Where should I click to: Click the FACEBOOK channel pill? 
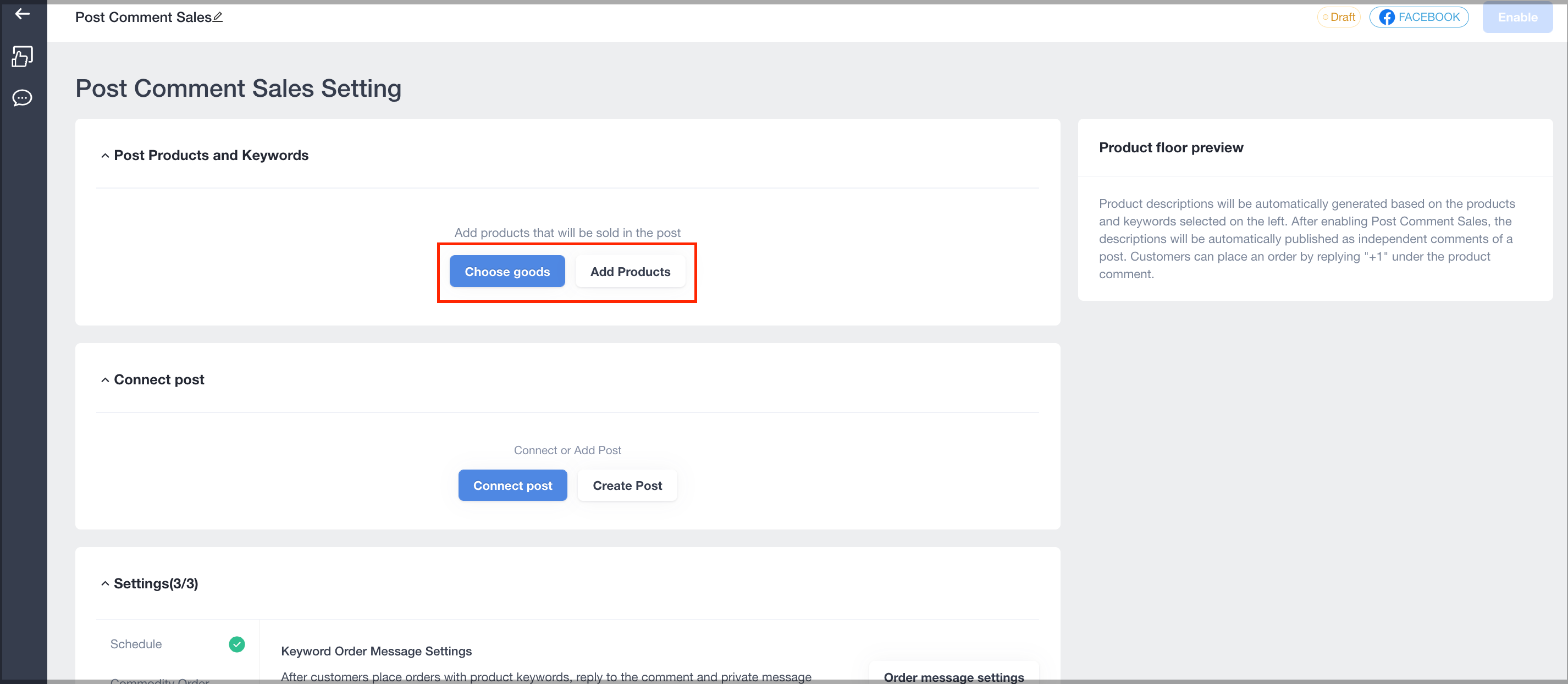(1419, 17)
